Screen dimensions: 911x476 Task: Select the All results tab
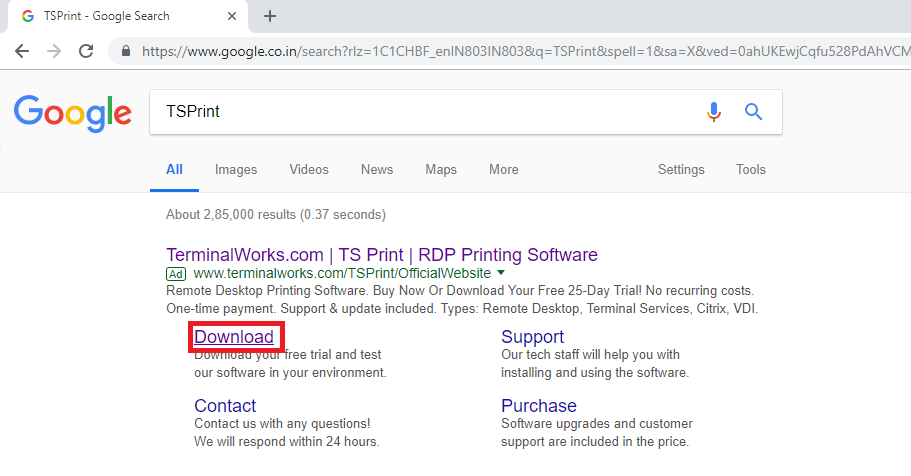coord(174,170)
